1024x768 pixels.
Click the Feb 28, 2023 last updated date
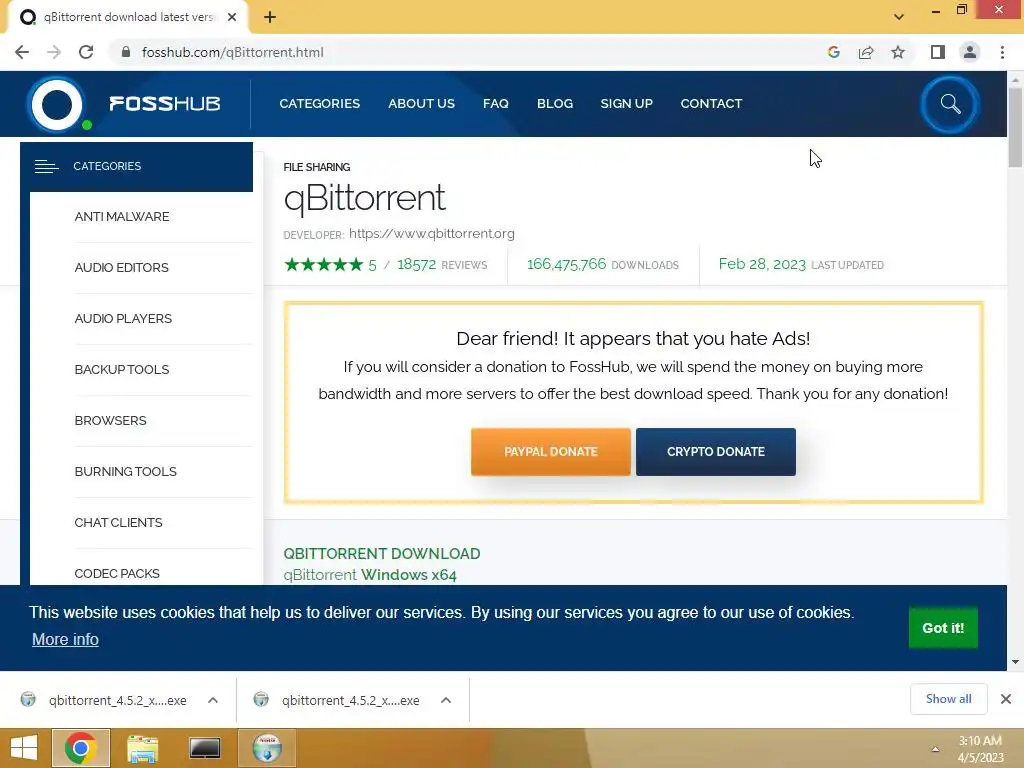[762, 264]
